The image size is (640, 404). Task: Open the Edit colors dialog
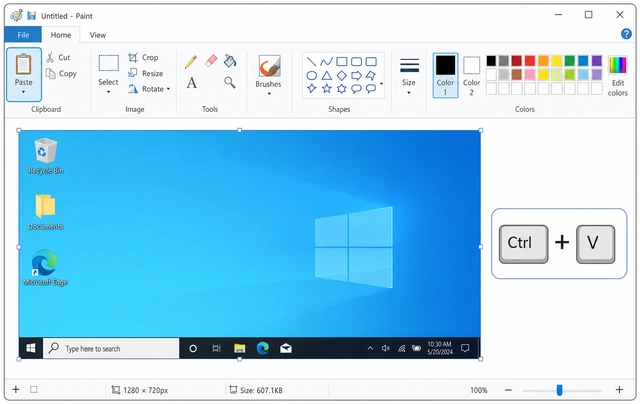tap(618, 76)
